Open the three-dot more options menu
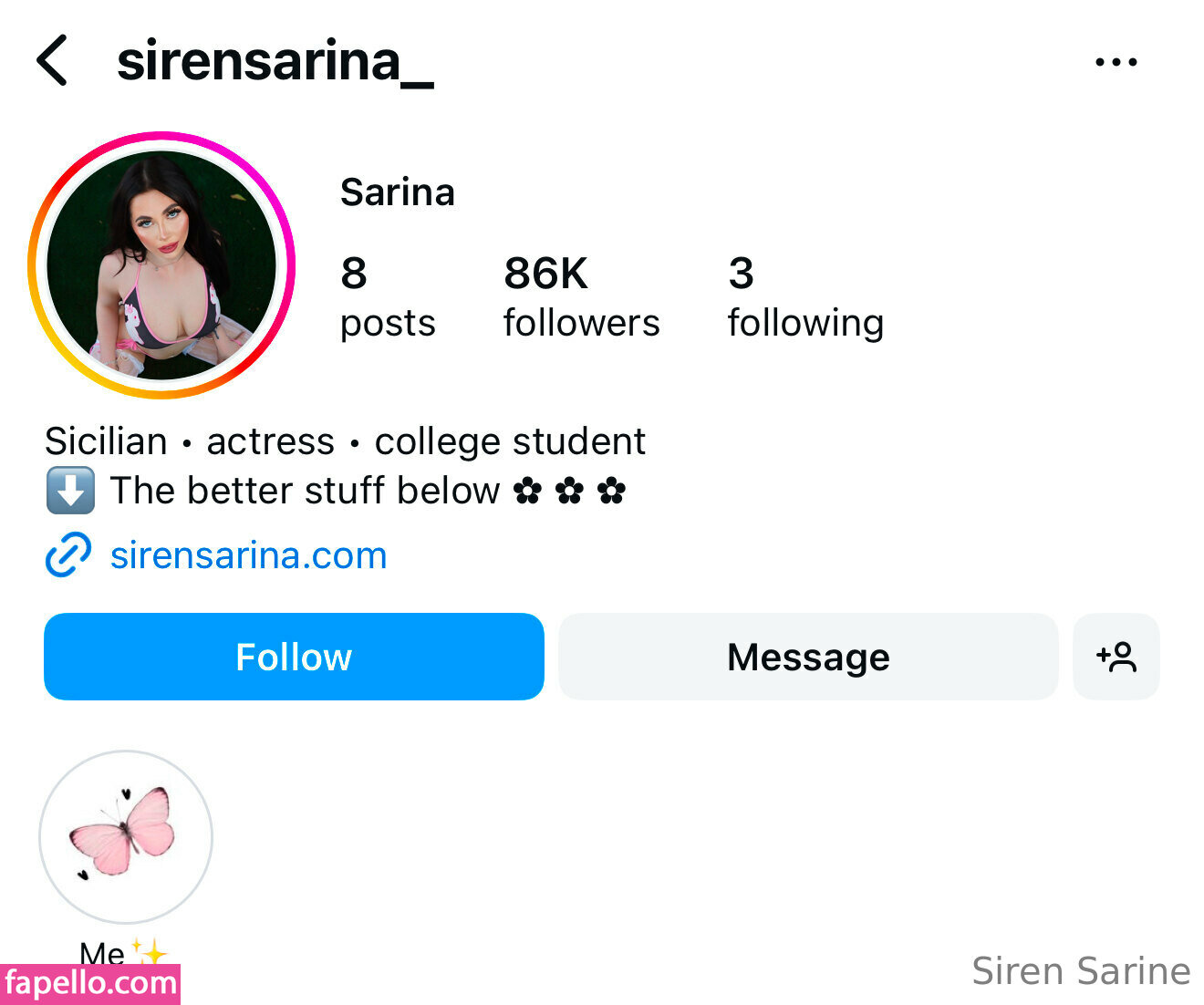Image resolution: width=1204 pixels, height=1005 pixels. coord(1116,62)
